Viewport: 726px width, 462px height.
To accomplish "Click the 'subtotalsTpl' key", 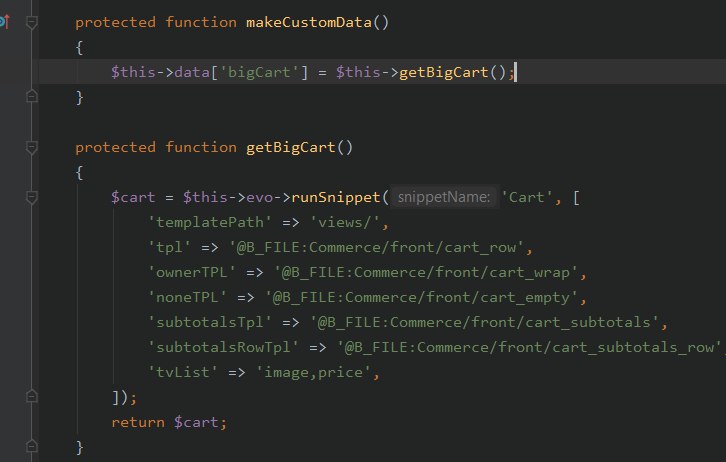I will coord(210,322).
